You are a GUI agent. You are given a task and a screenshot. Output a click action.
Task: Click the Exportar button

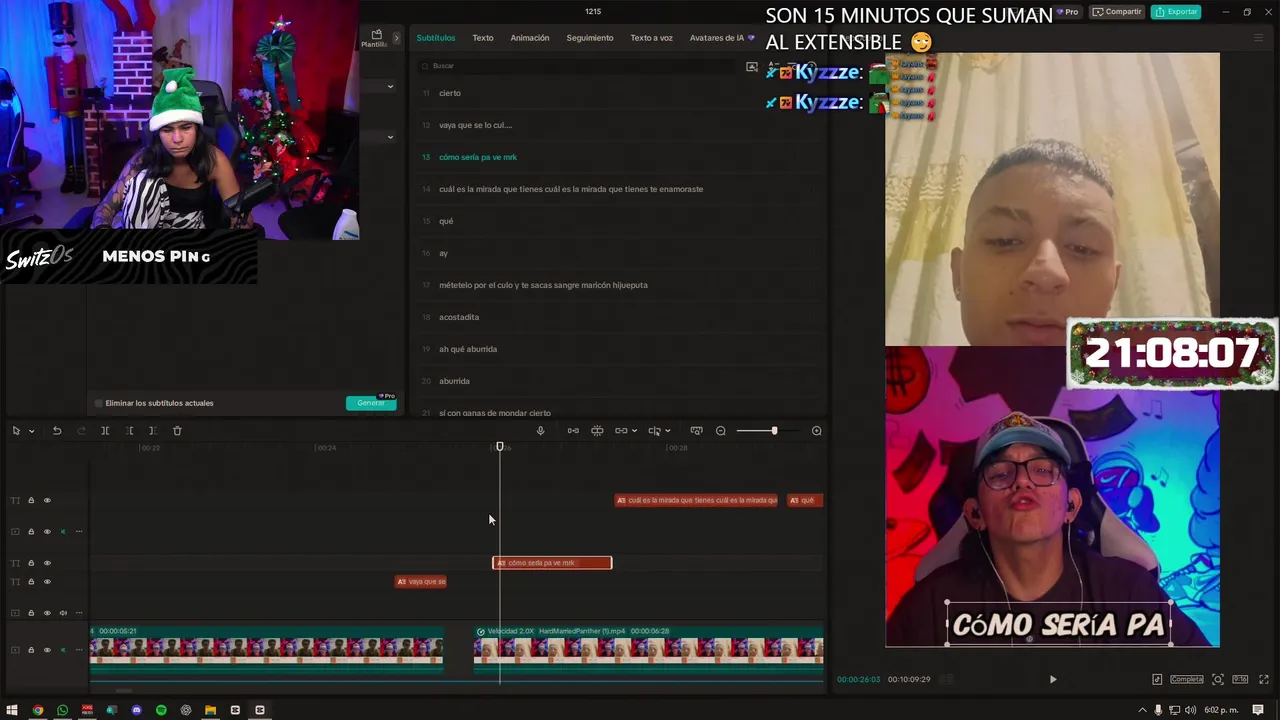point(1176,12)
